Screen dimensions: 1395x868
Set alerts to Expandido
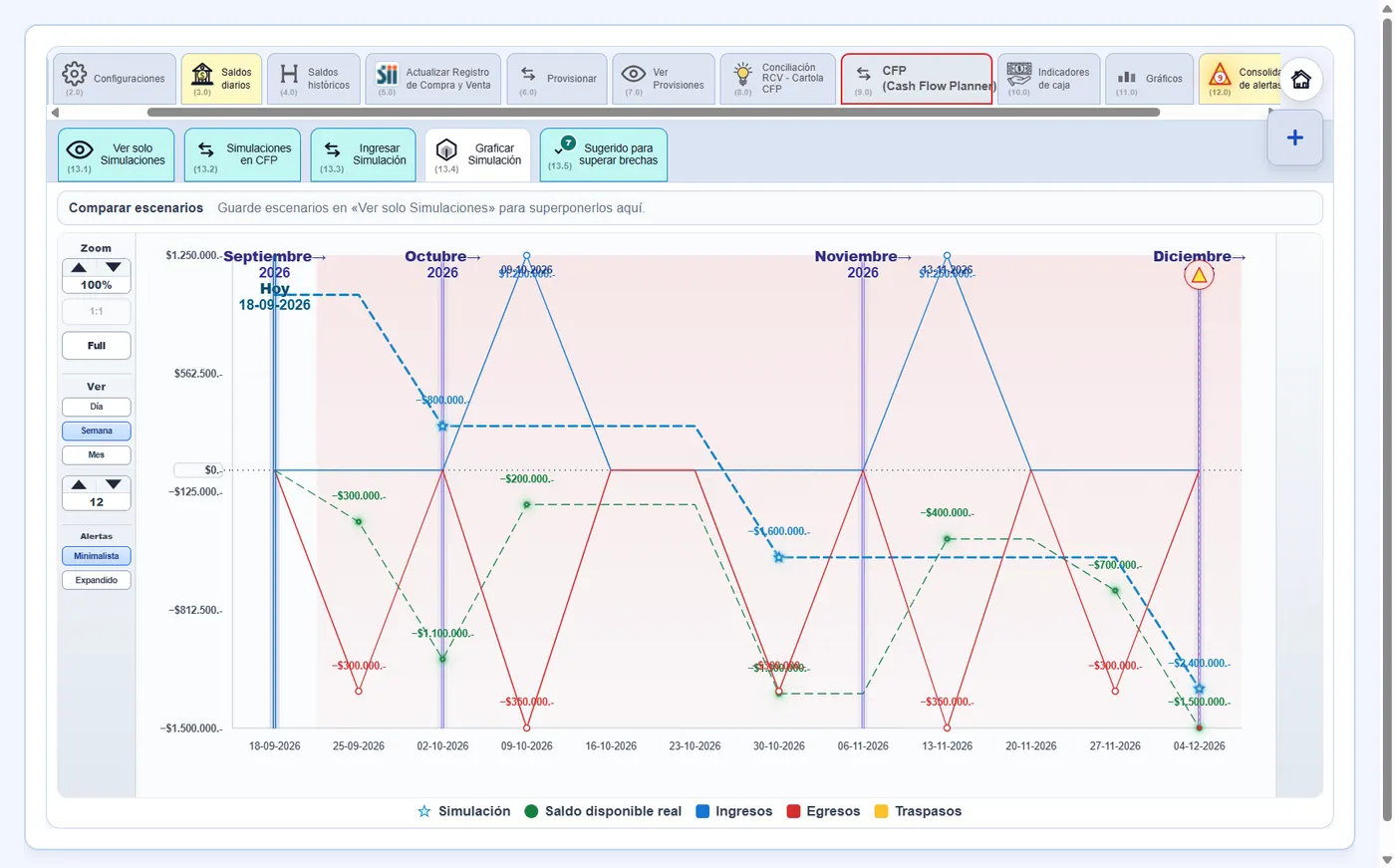[x=97, y=580]
